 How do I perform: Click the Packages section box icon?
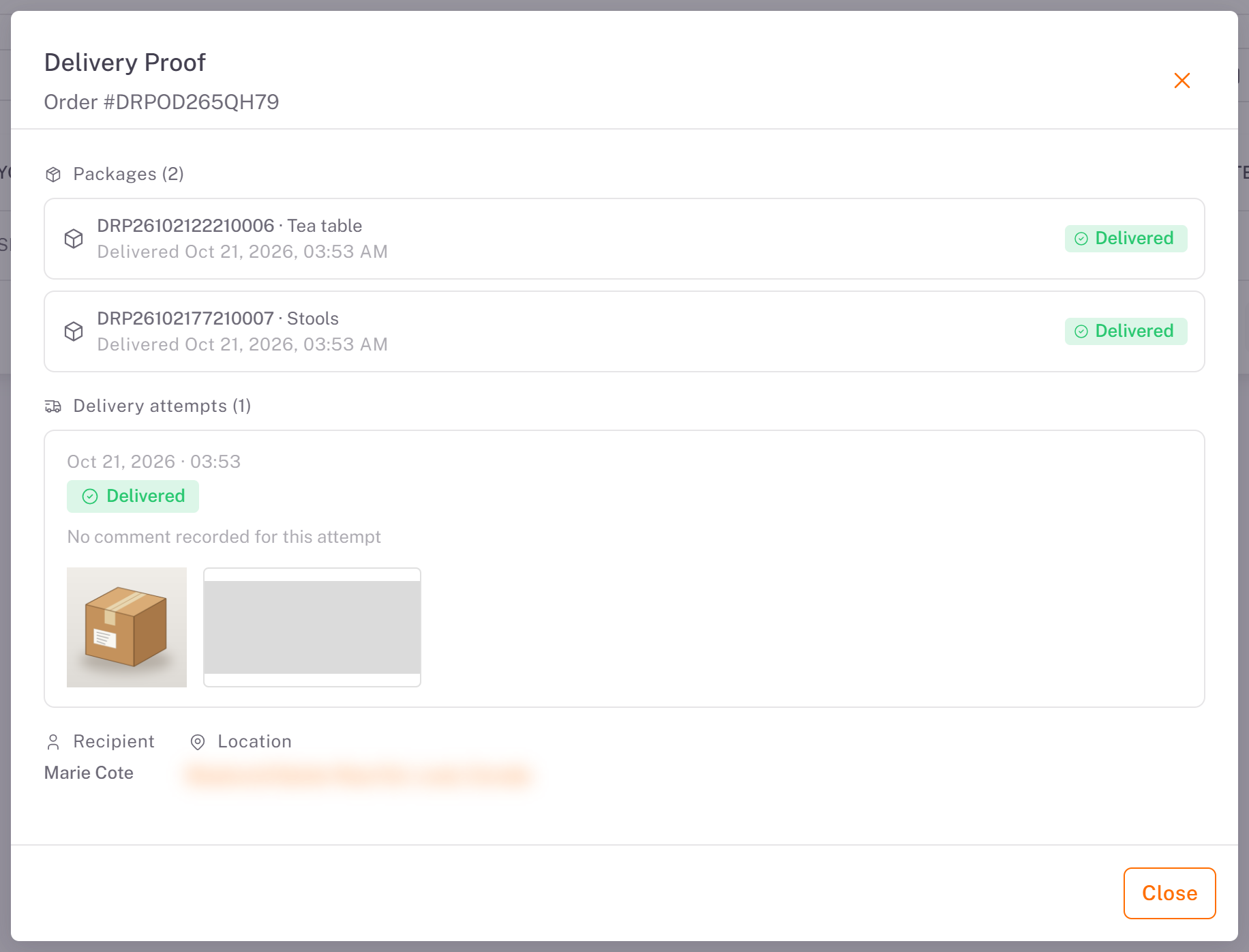click(53, 175)
